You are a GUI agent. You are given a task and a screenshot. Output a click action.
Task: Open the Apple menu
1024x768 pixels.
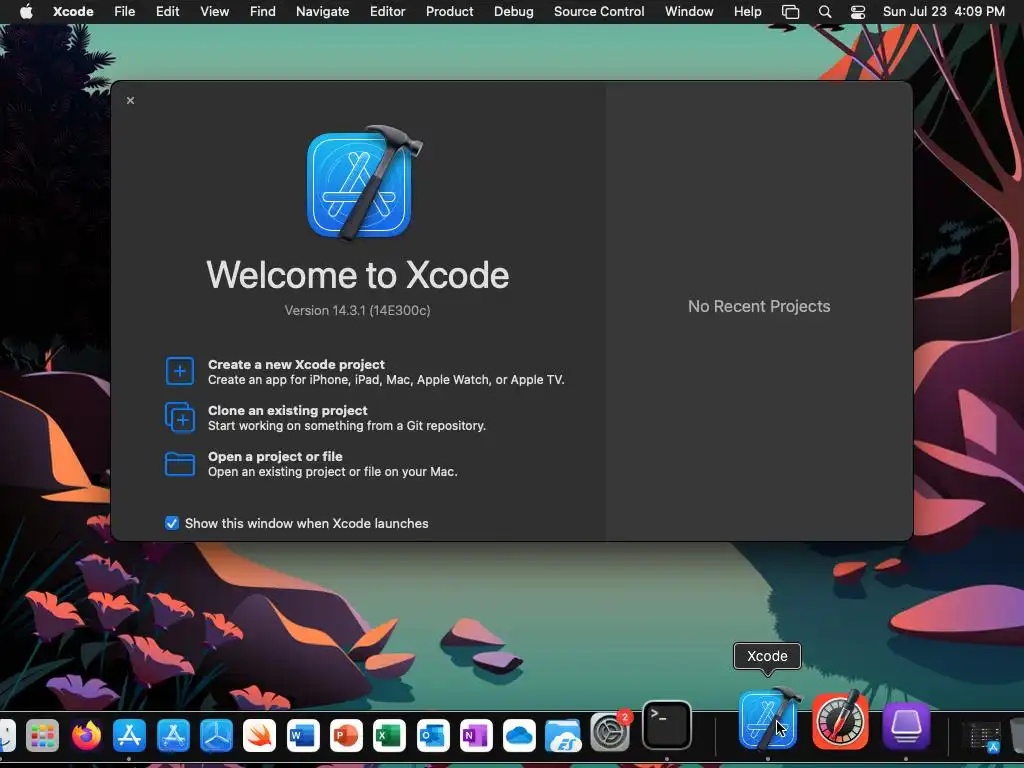click(26, 12)
